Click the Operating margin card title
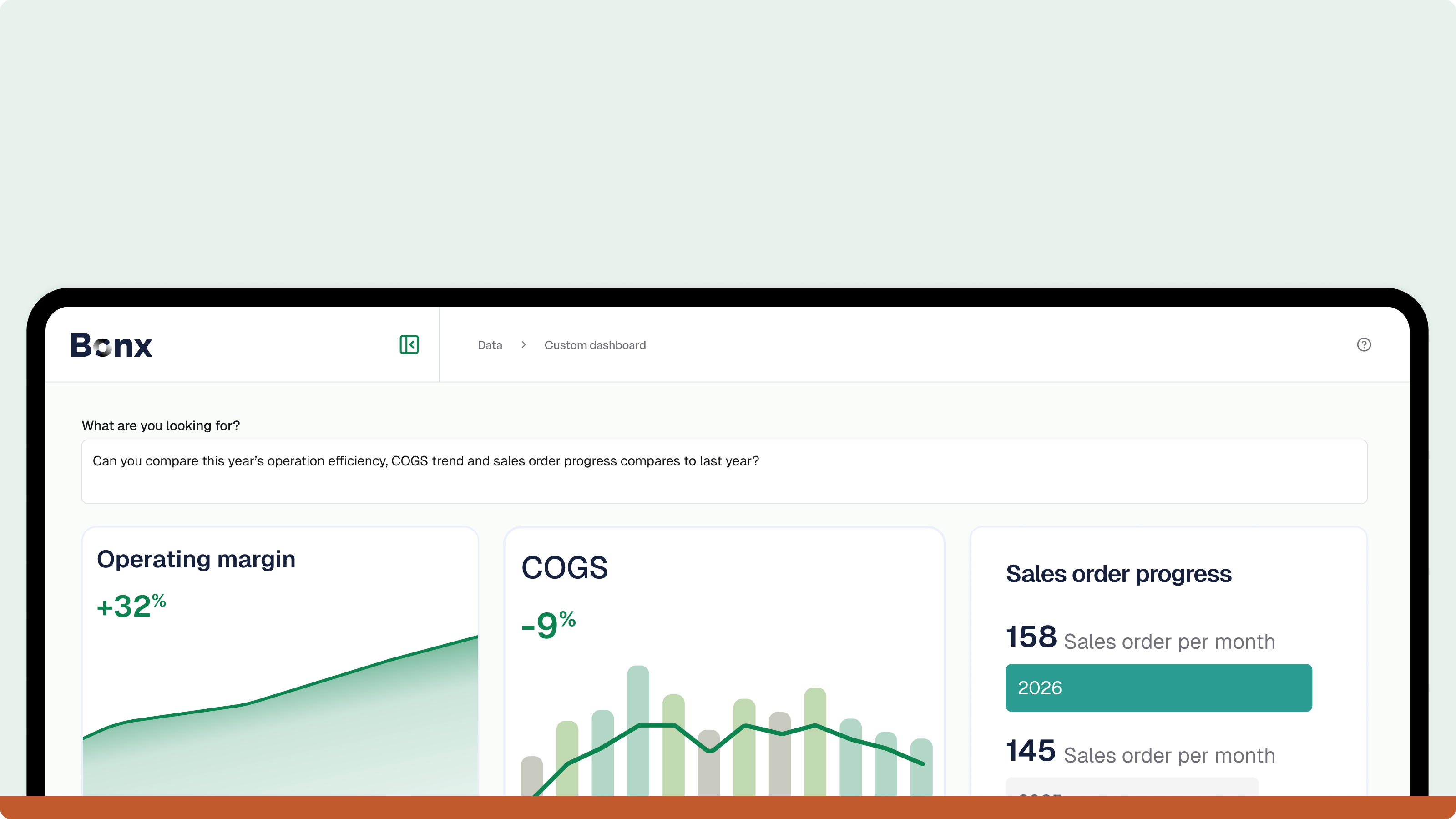1456x819 pixels. pyautogui.click(x=196, y=559)
